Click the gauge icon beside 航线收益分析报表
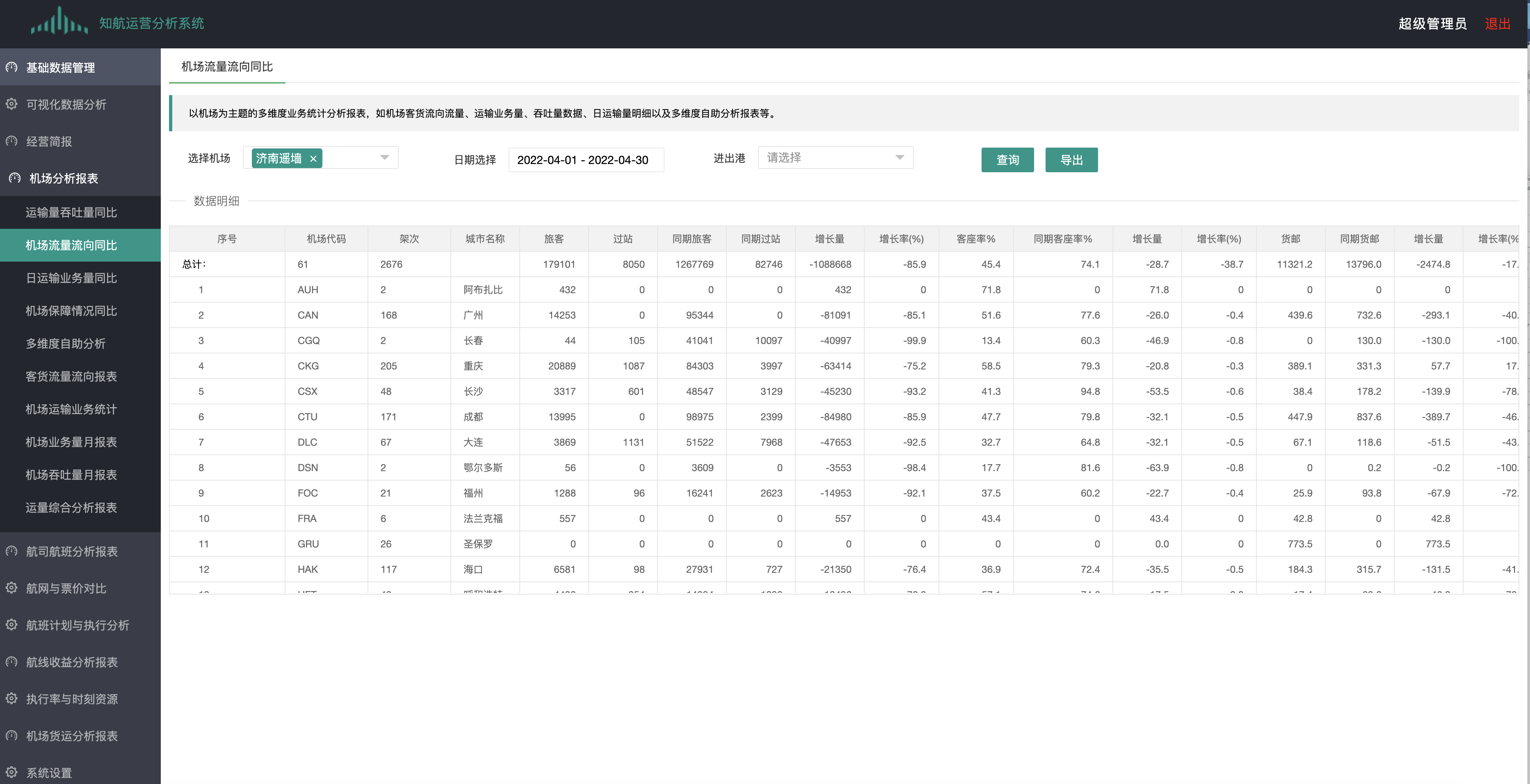The image size is (1530, 784). [x=11, y=662]
